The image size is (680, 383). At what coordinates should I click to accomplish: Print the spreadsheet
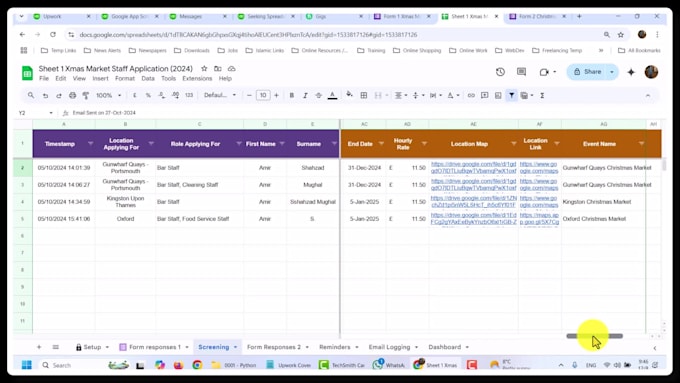[x=72, y=95]
